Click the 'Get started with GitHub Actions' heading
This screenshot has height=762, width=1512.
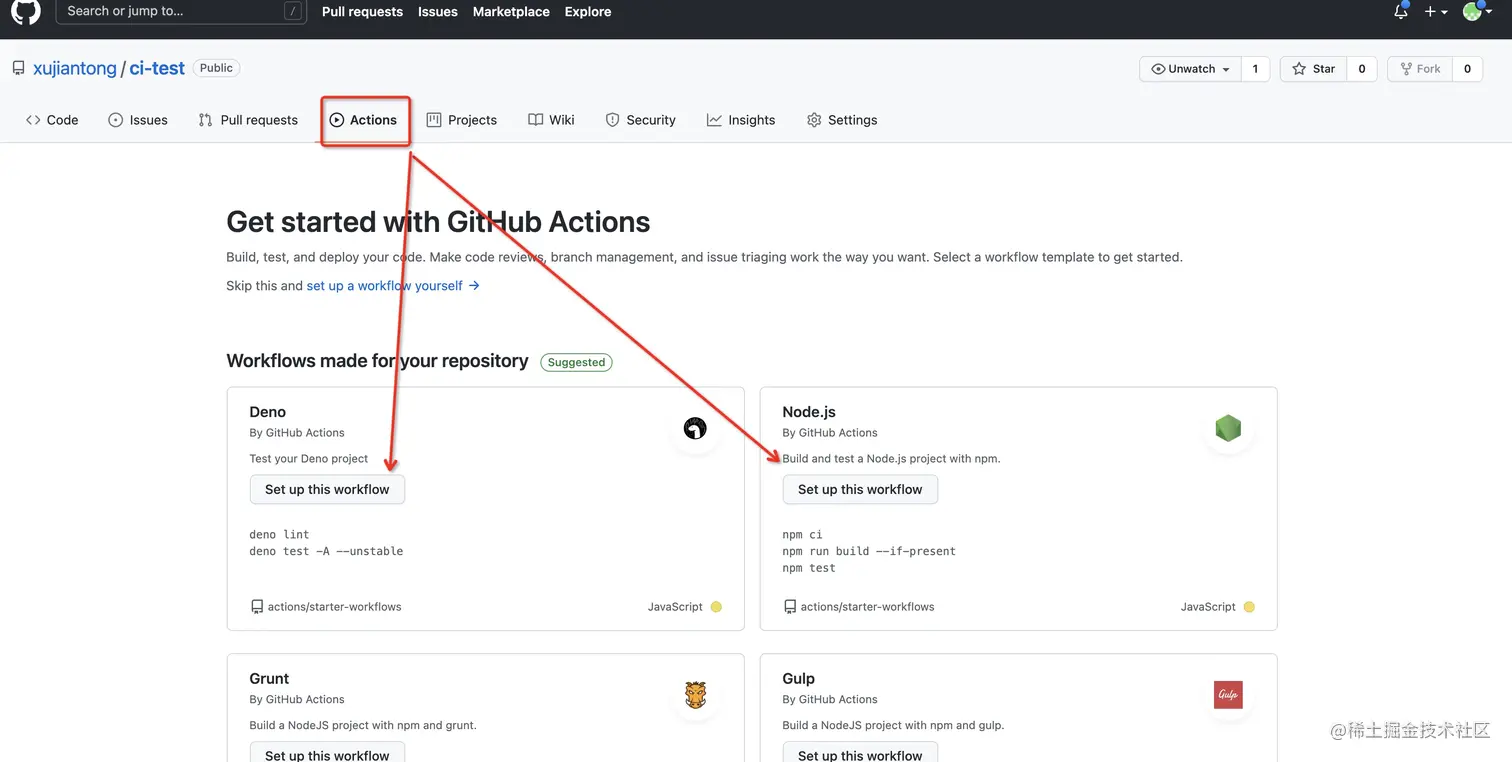click(438, 222)
